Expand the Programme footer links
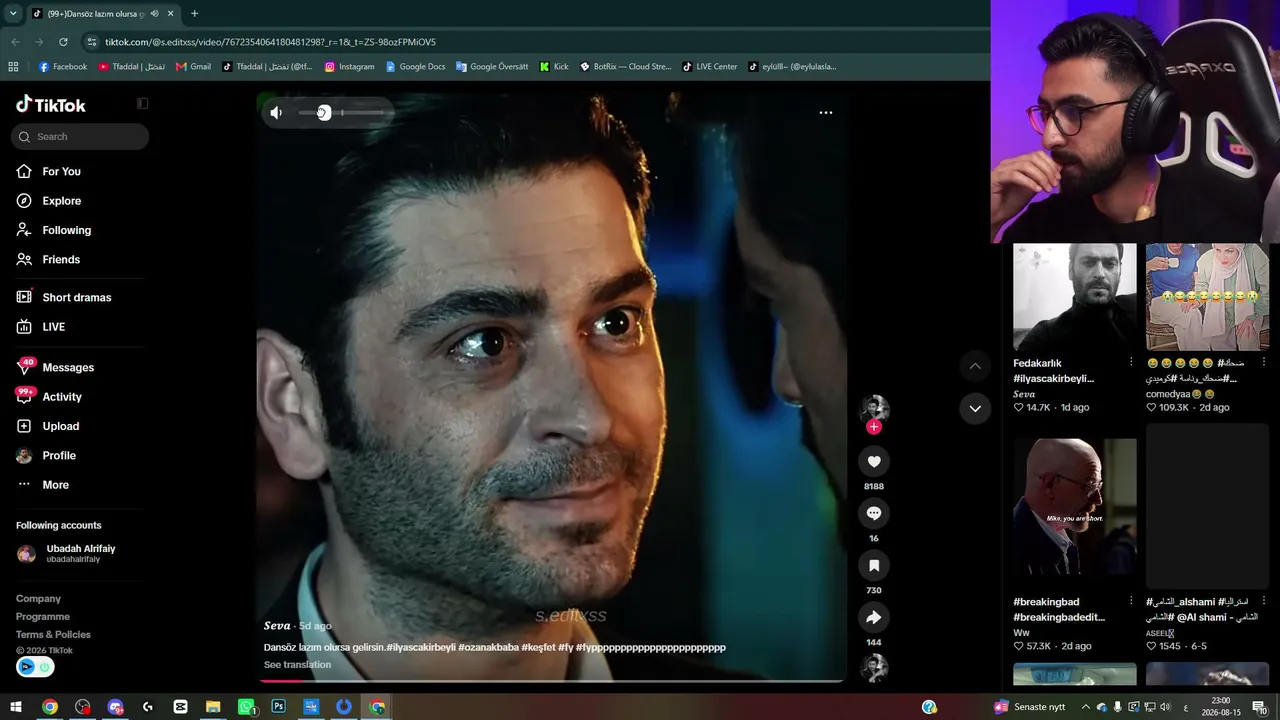This screenshot has height=720, width=1280. click(x=43, y=617)
